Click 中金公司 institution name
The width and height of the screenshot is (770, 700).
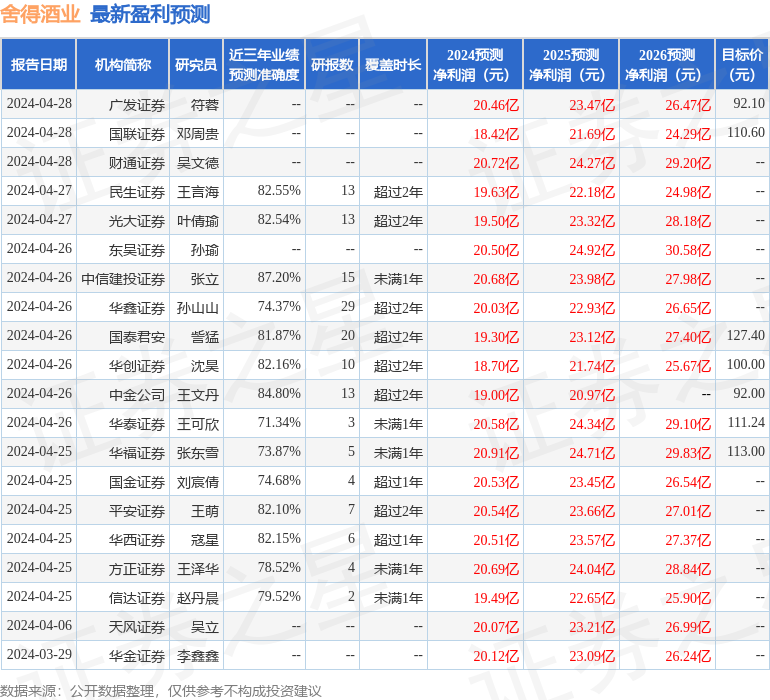[137, 395]
